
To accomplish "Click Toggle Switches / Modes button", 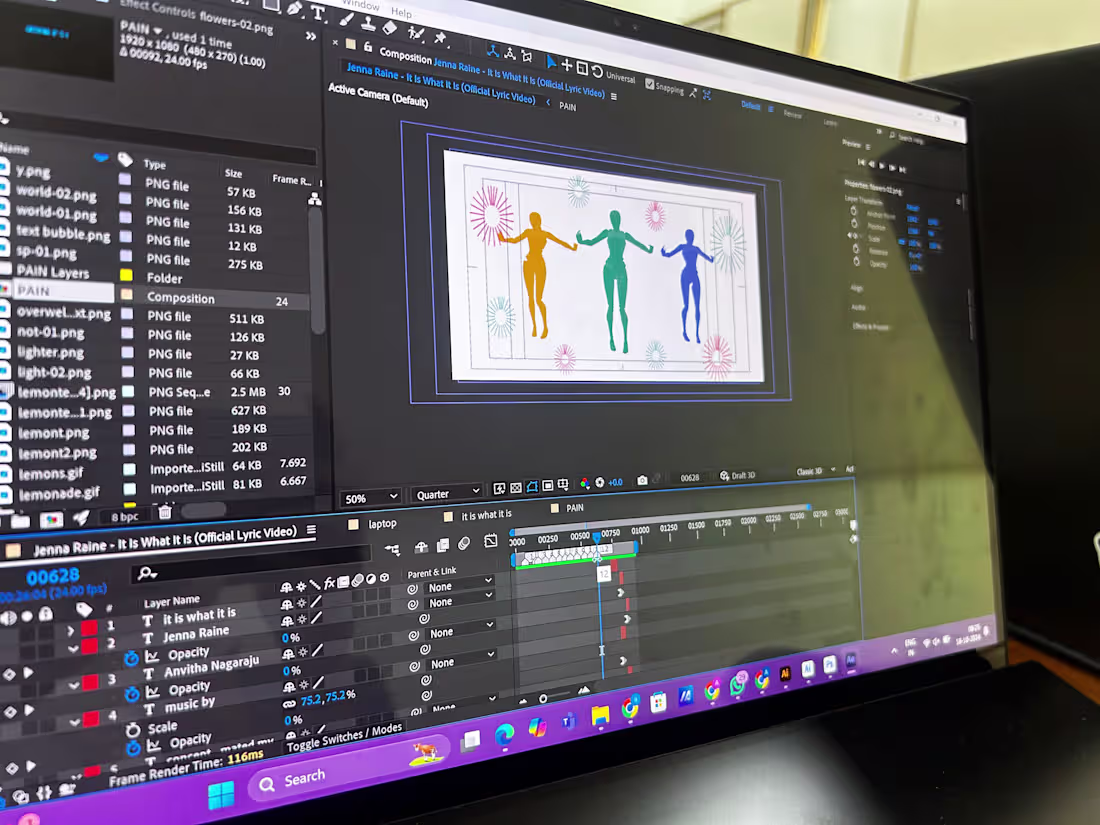I will 344,737.
